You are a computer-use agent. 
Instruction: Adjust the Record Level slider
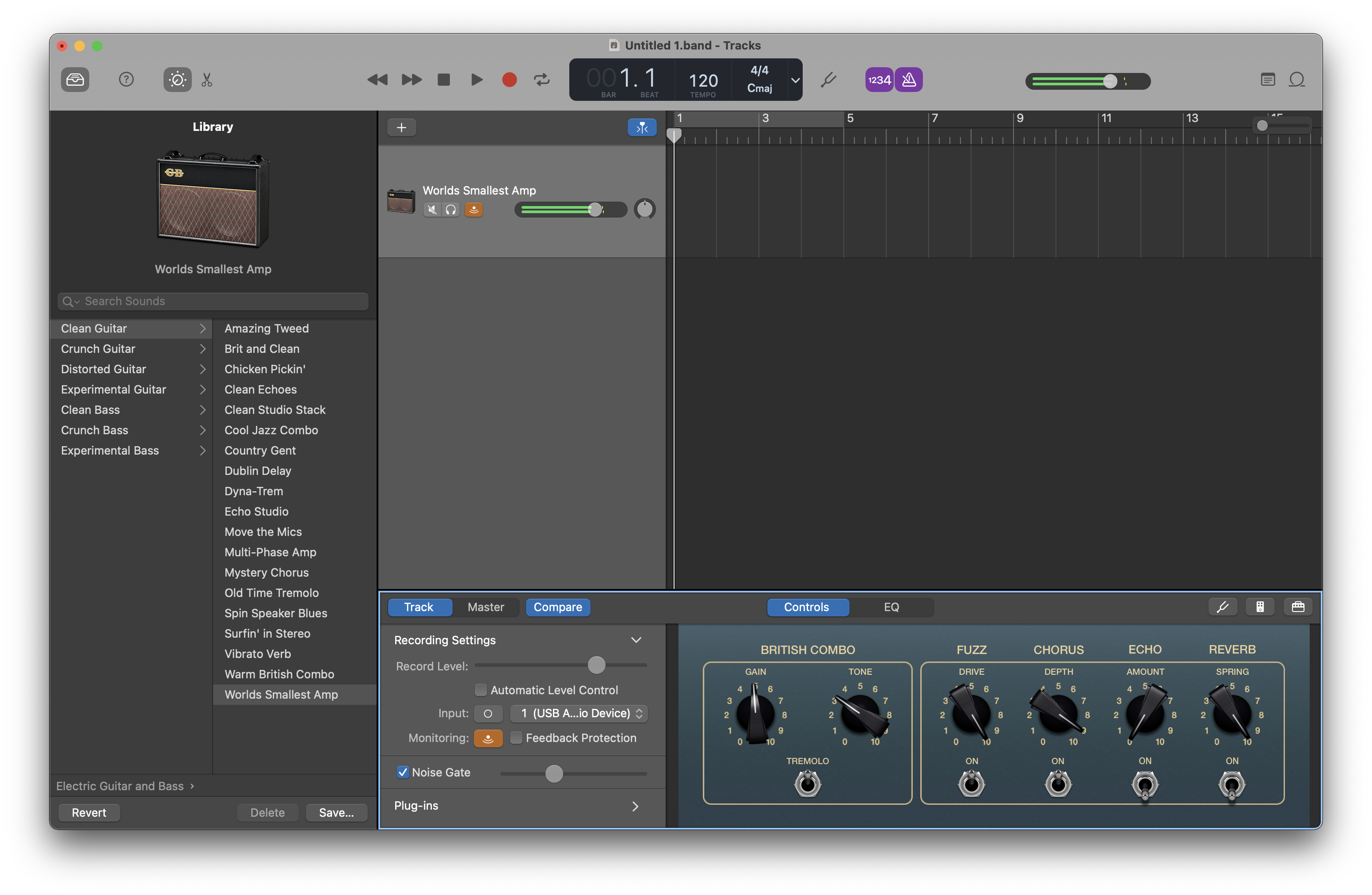(596, 666)
